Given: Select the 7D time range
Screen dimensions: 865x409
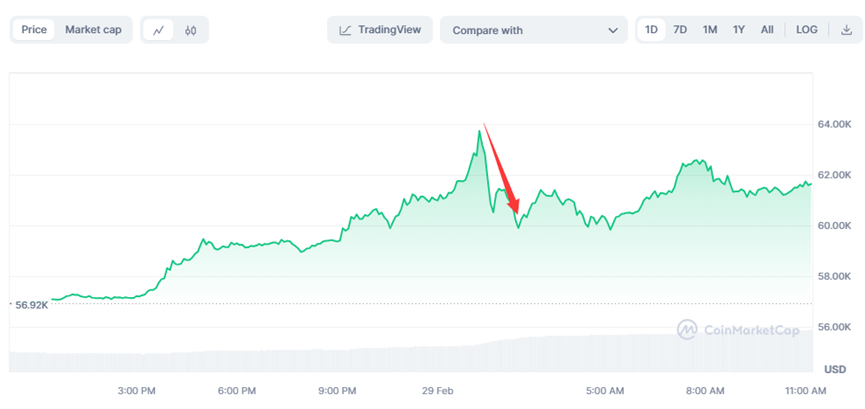Looking at the screenshot, I should coord(680,30).
